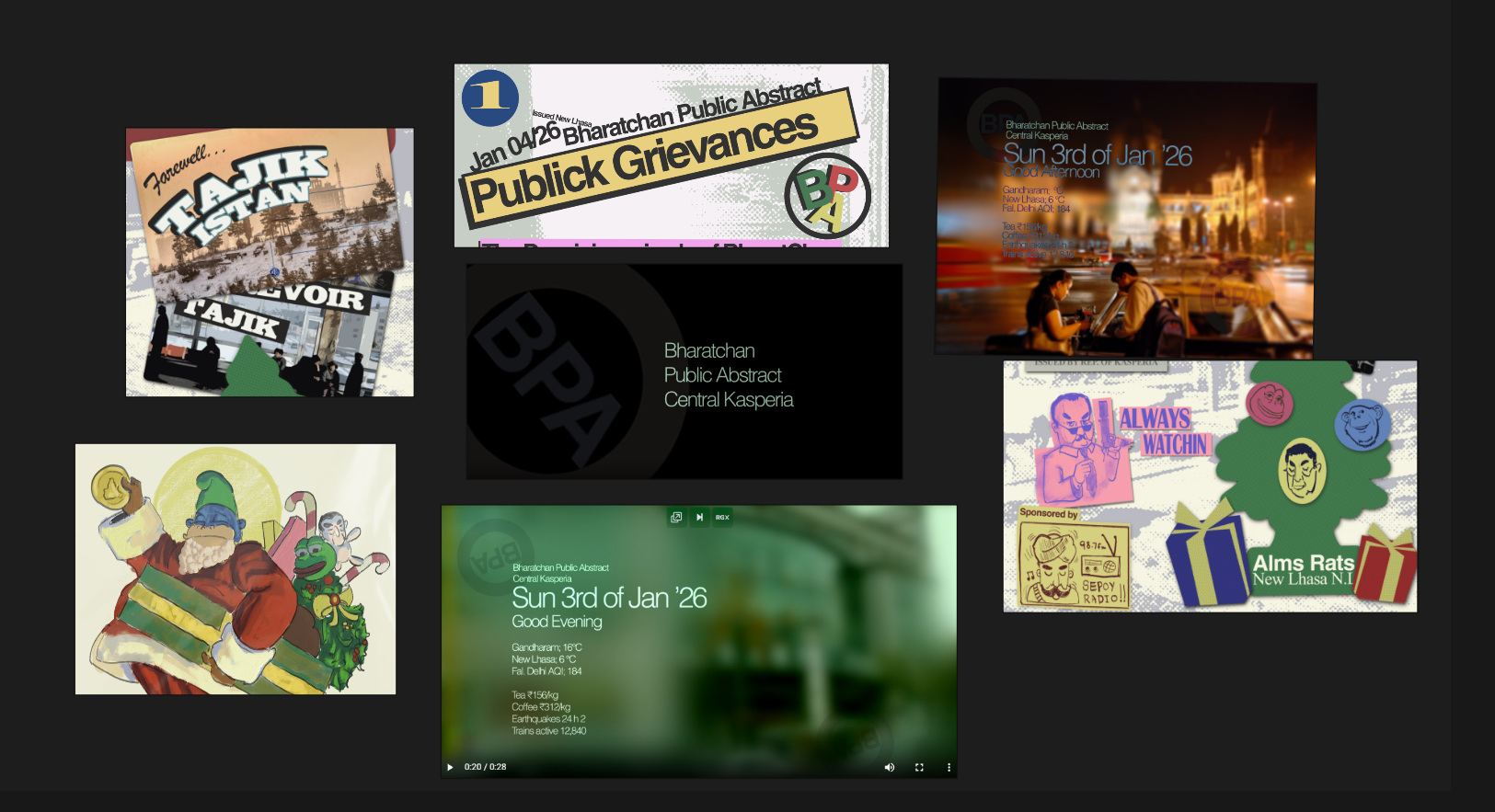This screenshot has height=812, width=1495.
Task: Select the Santa gnome illustration
Action: click(236, 569)
